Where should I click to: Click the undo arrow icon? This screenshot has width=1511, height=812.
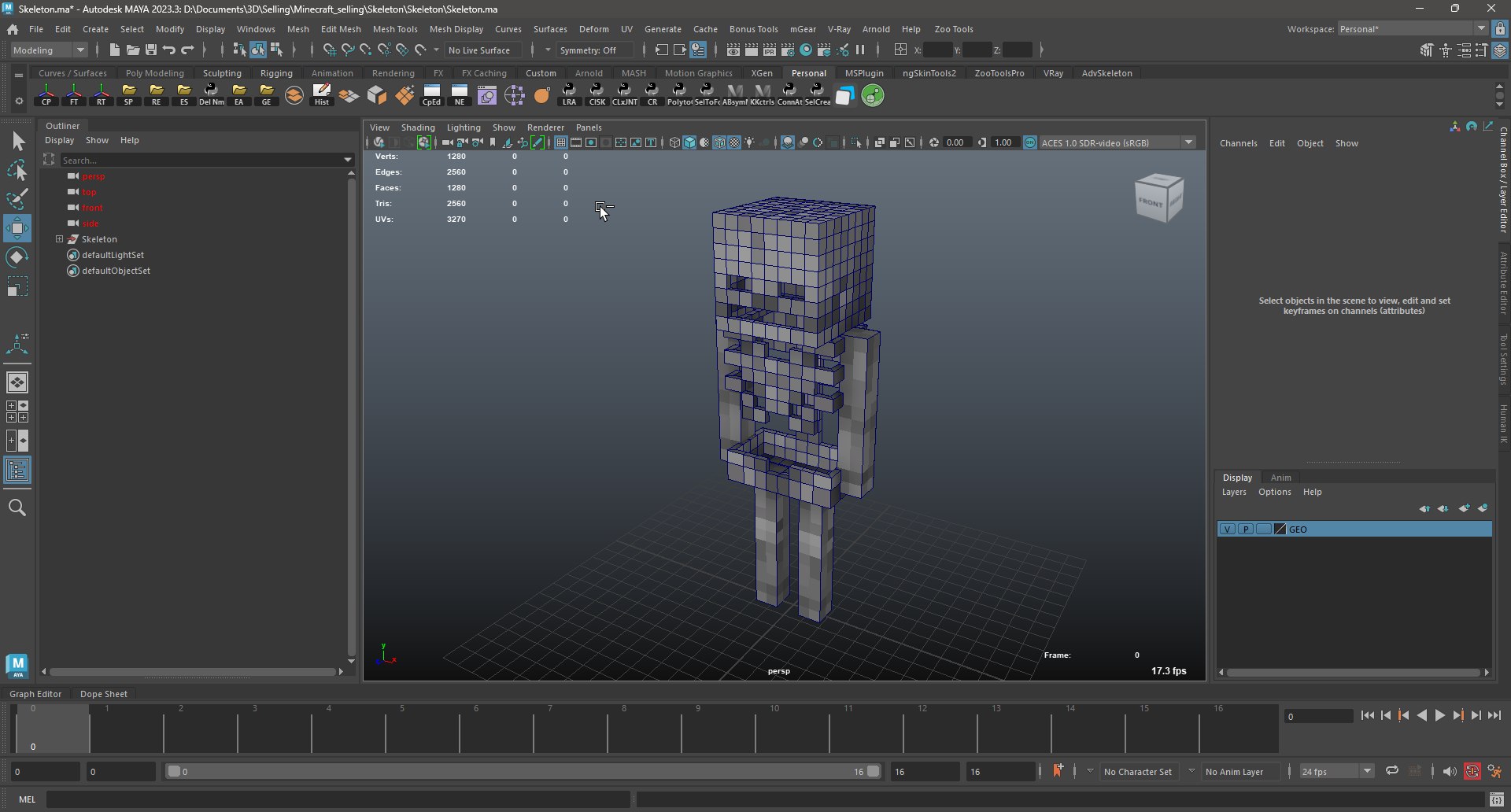[x=169, y=50]
